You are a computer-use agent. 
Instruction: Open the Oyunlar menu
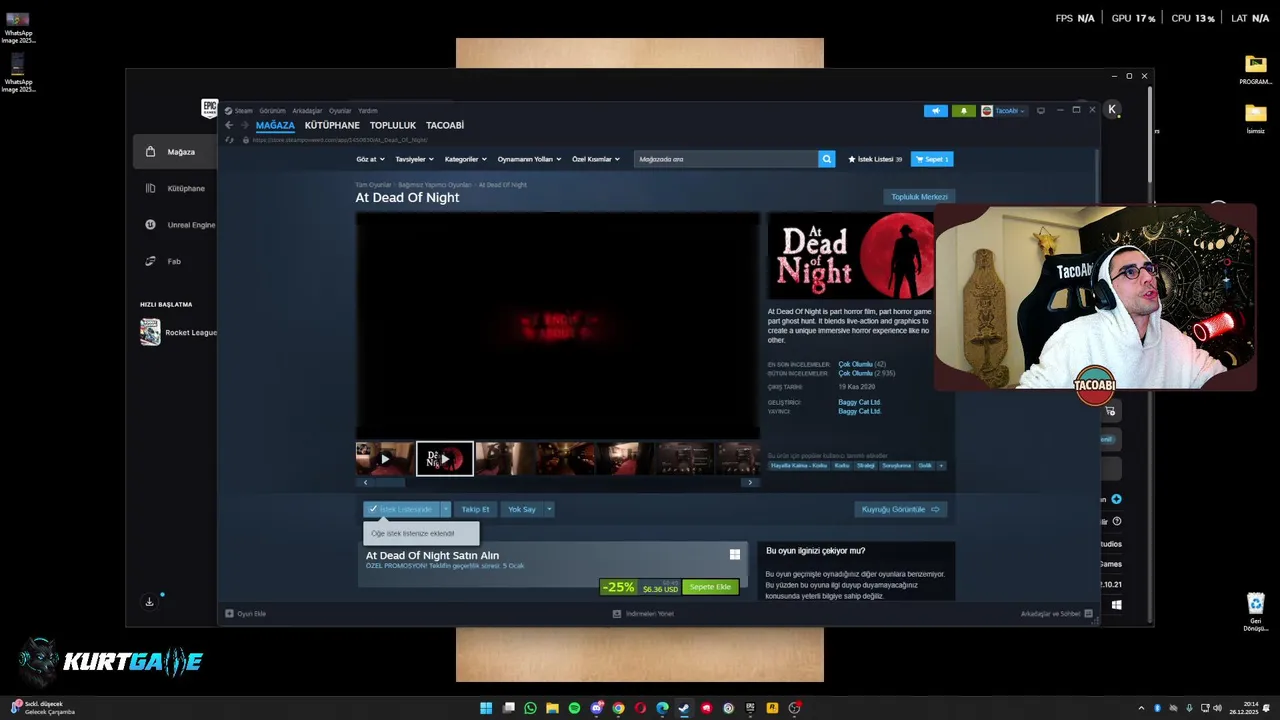coord(340,111)
